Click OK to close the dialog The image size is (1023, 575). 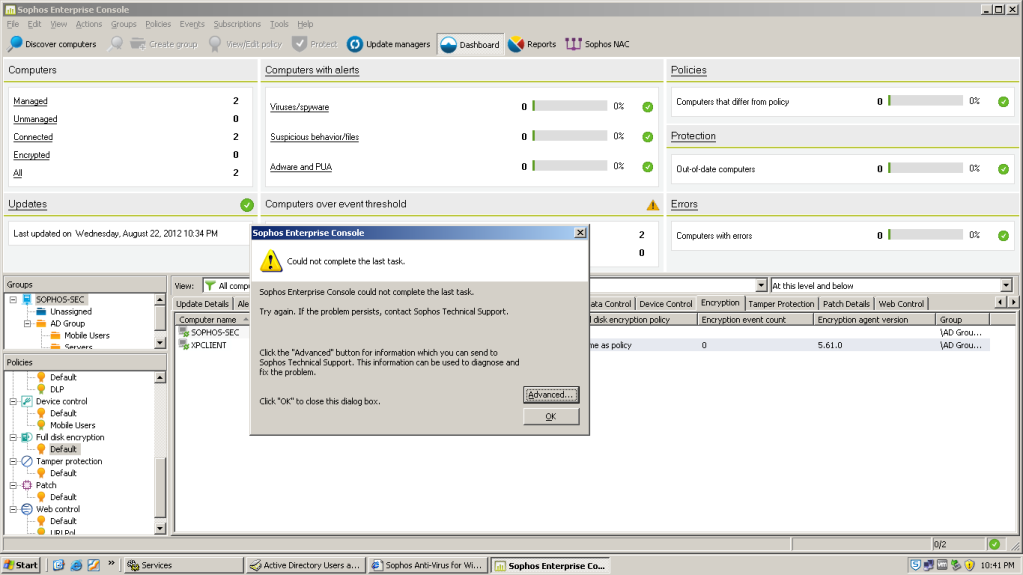coord(551,416)
